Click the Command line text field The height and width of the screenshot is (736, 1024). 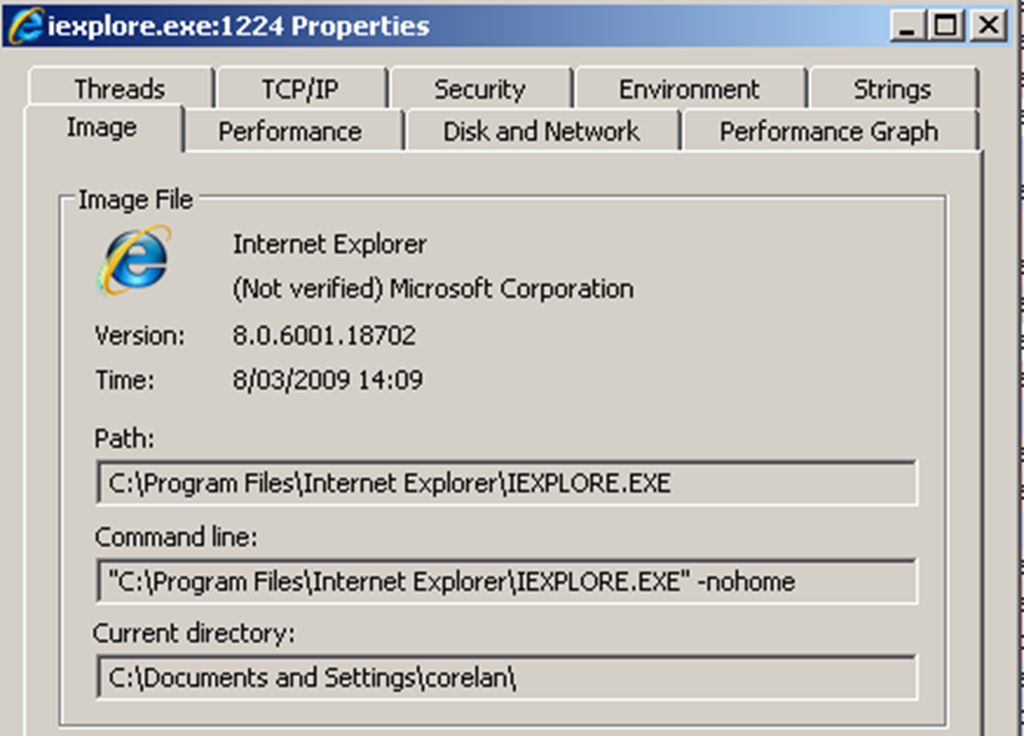(x=506, y=581)
